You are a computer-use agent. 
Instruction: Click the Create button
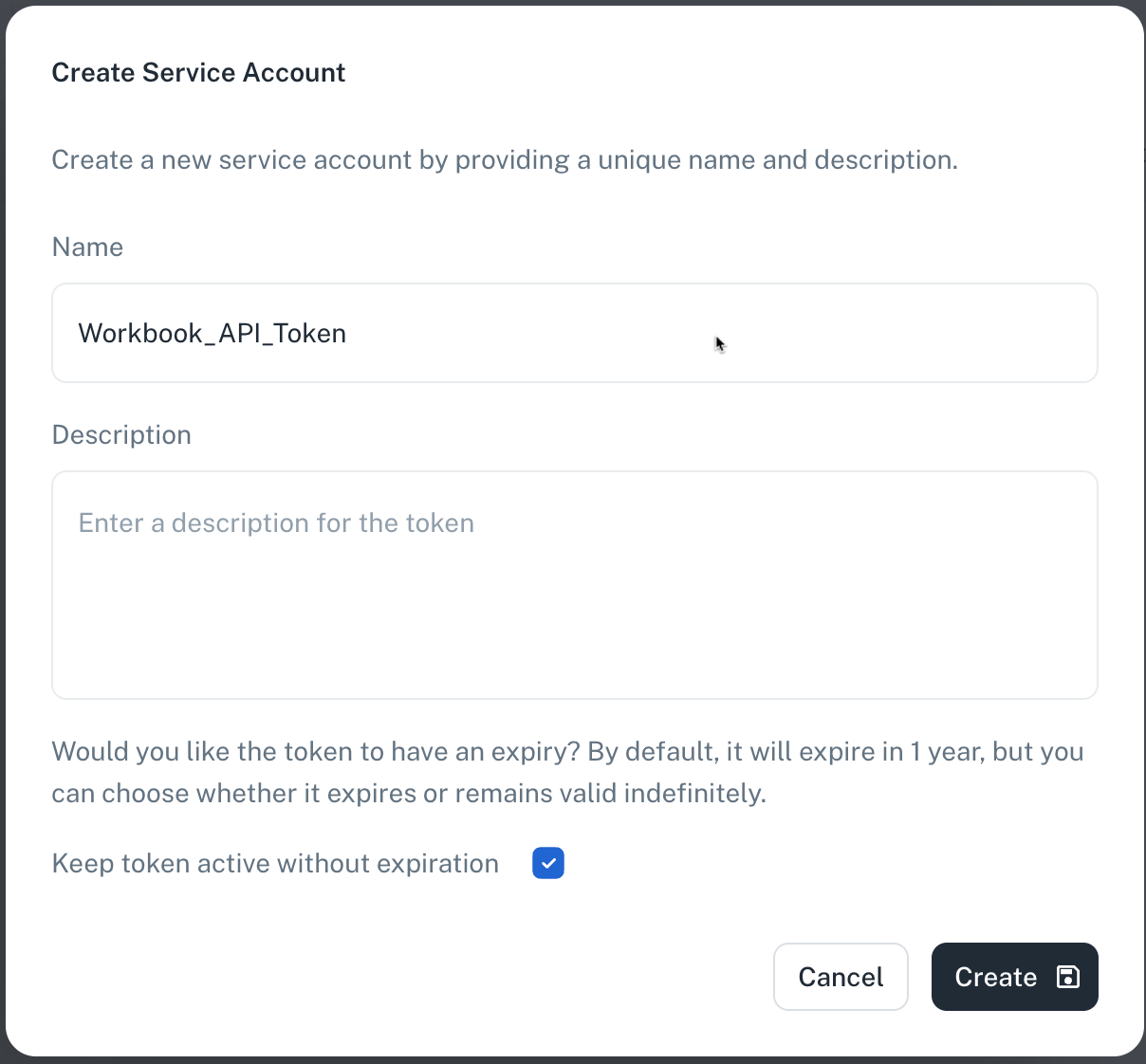tap(1014, 977)
